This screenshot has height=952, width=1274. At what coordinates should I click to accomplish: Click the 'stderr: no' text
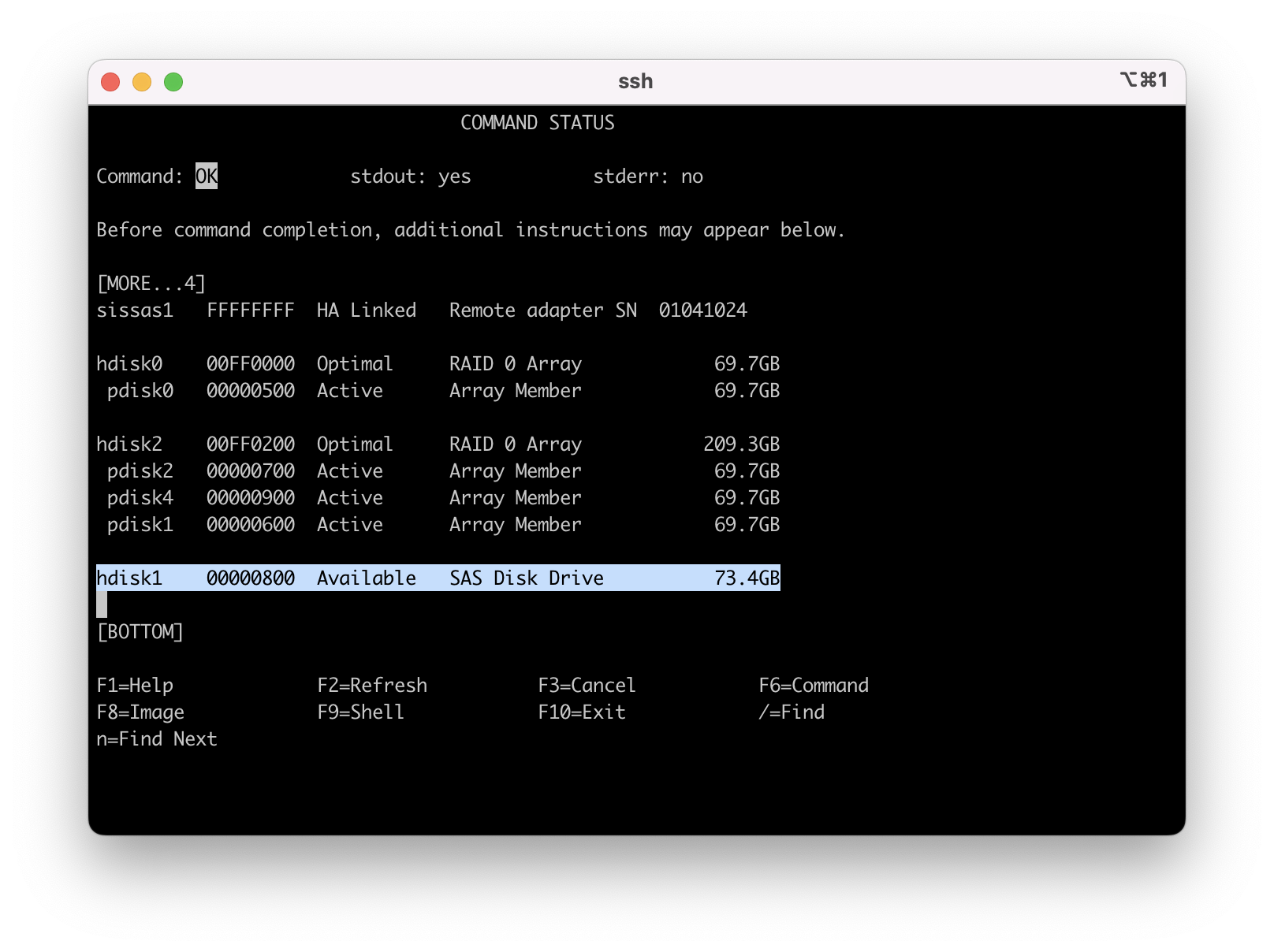(648, 177)
